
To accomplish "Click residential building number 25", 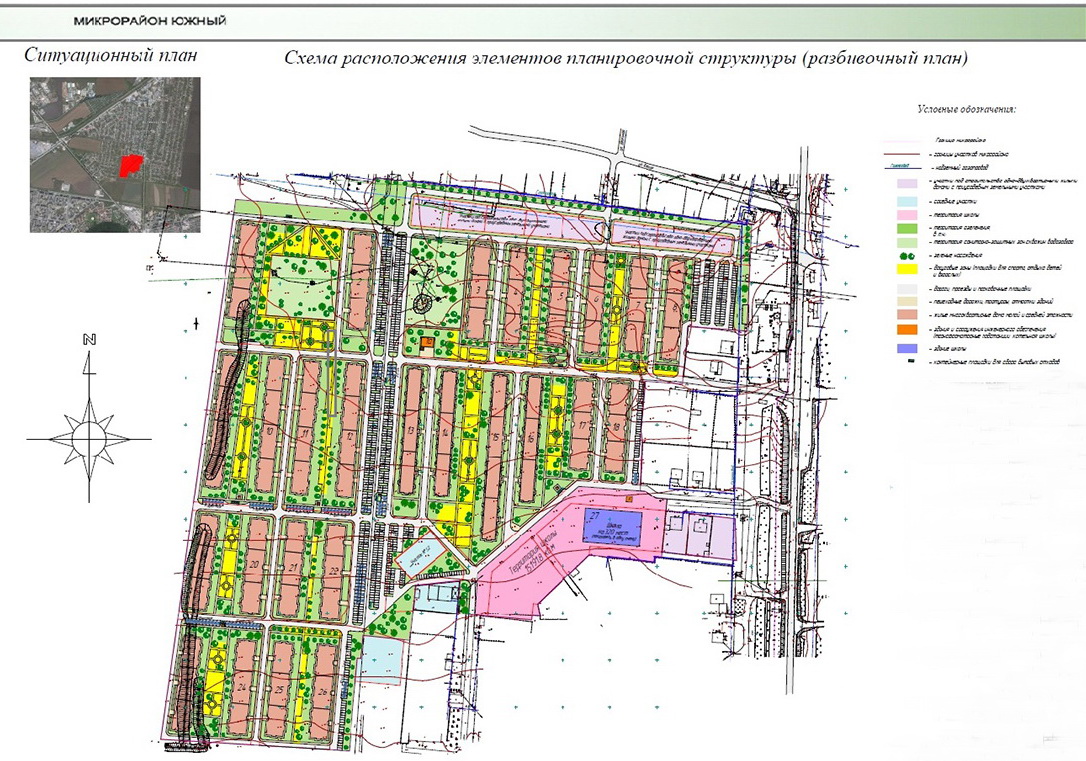I will pos(280,690).
